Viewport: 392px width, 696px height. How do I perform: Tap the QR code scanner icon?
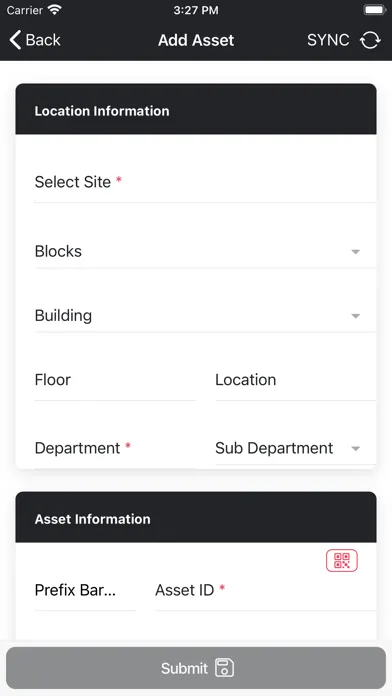(342, 560)
